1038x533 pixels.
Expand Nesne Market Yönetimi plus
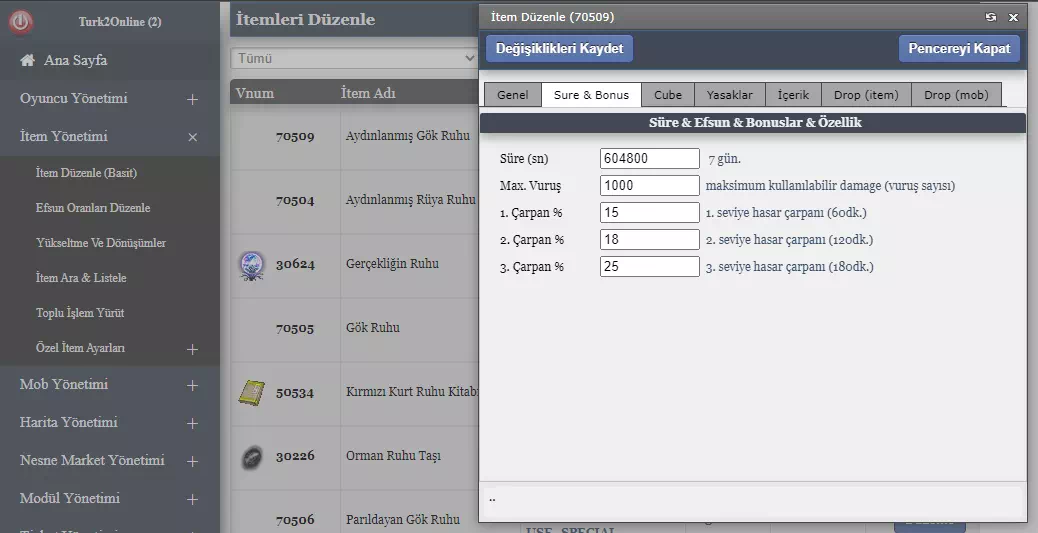[192, 461]
